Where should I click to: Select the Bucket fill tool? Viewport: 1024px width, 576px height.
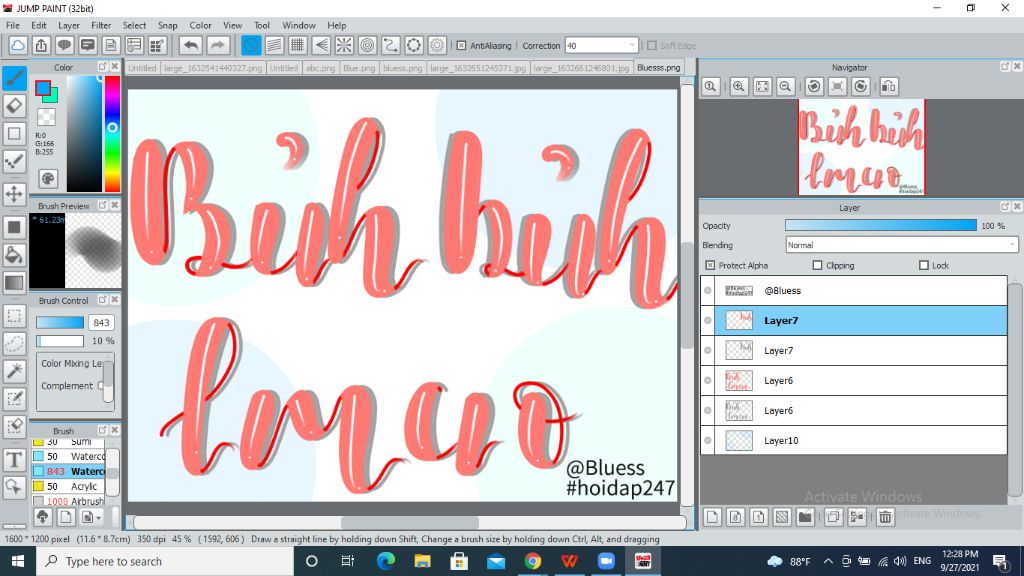(14, 255)
